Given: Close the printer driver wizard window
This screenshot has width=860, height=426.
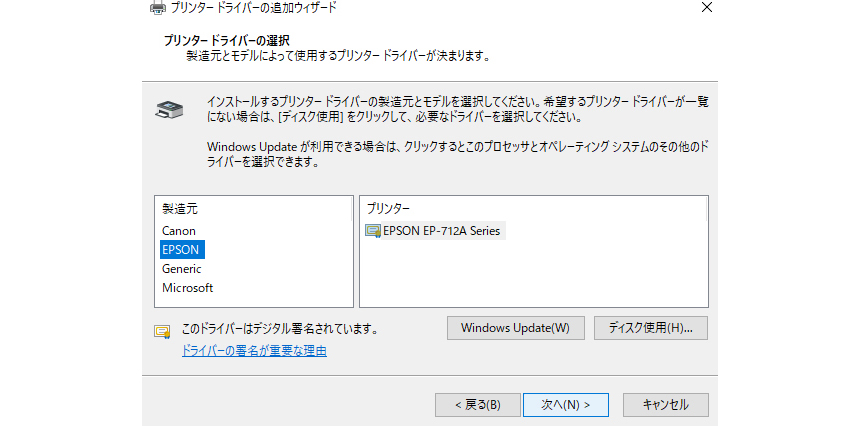Looking at the screenshot, I should coord(707,8).
